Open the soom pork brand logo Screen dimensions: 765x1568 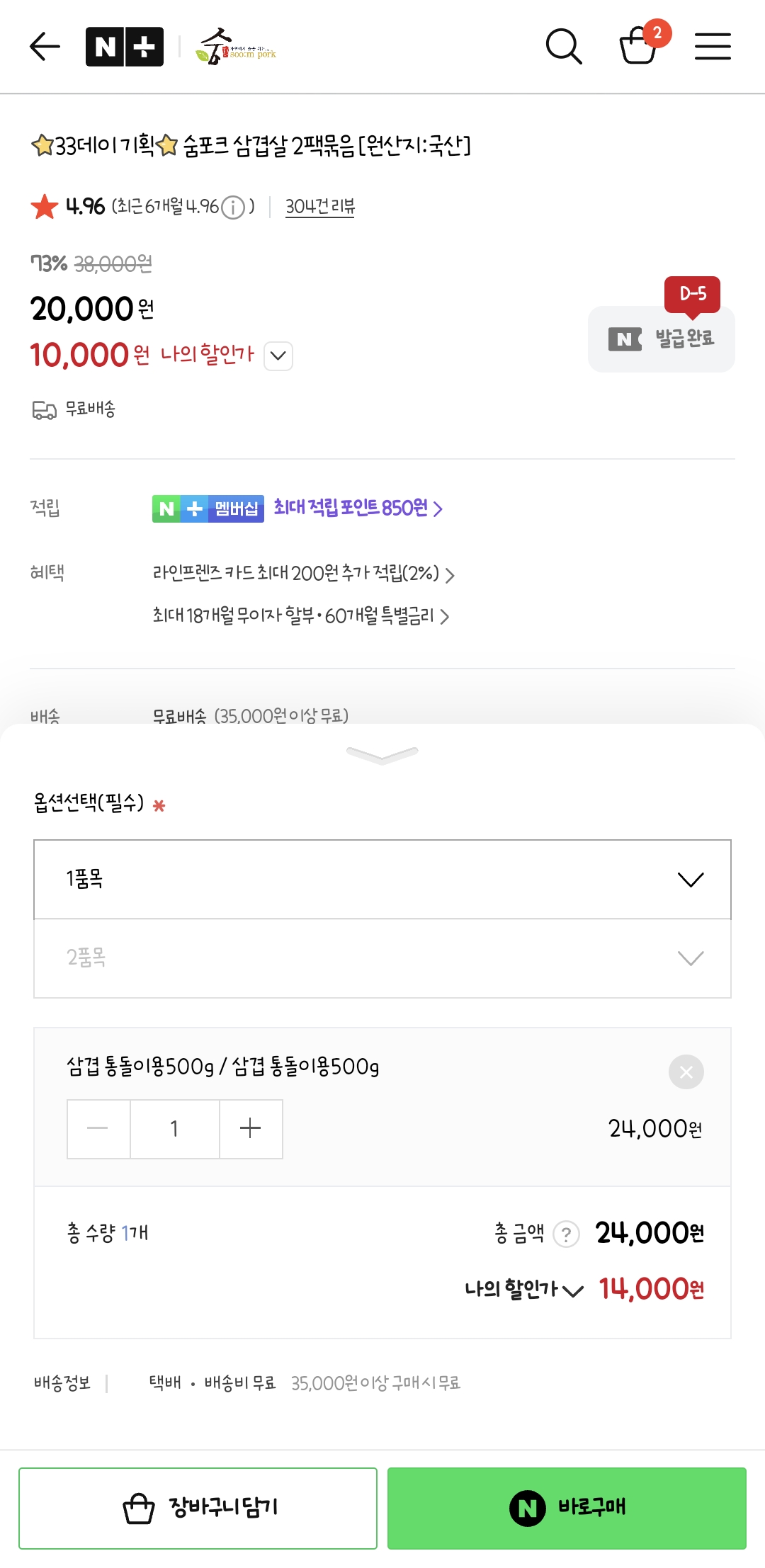[x=237, y=47]
